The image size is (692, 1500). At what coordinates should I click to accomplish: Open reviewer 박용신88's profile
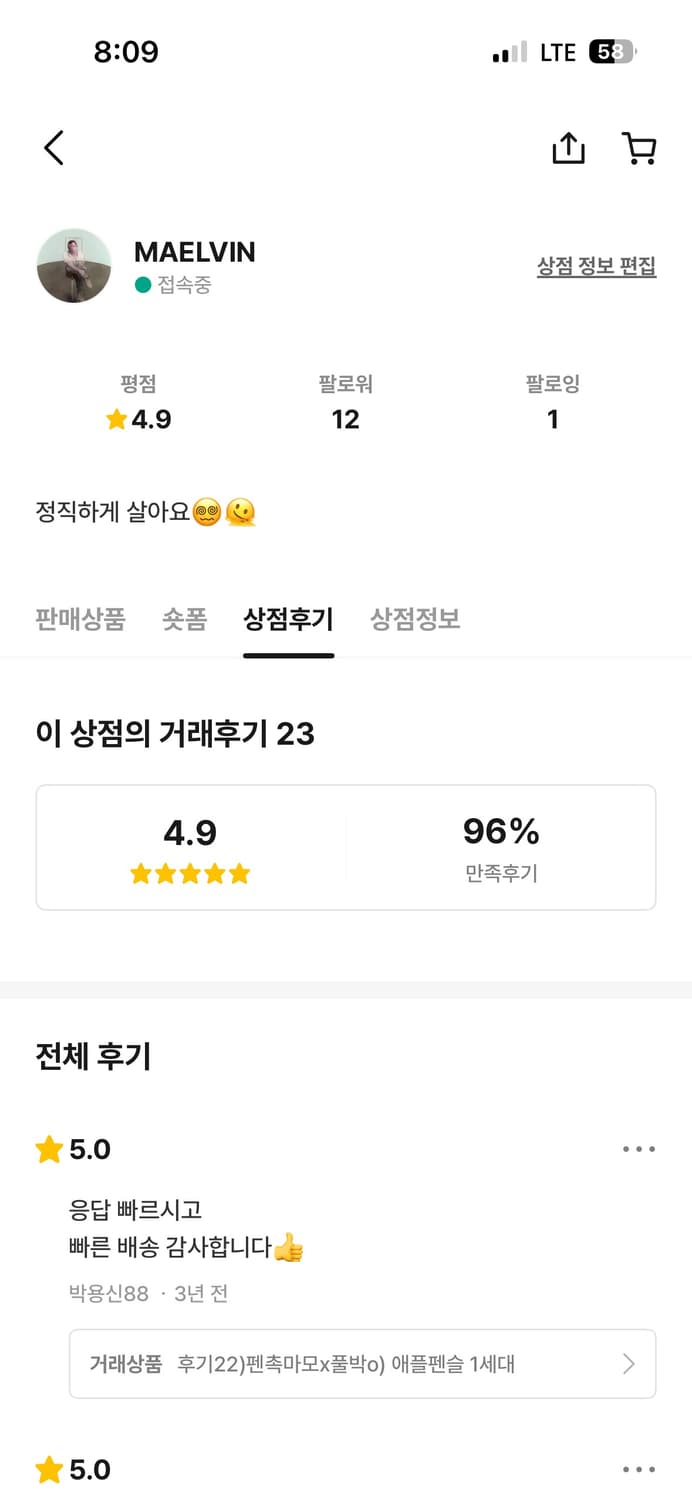(x=103, y=1293)
